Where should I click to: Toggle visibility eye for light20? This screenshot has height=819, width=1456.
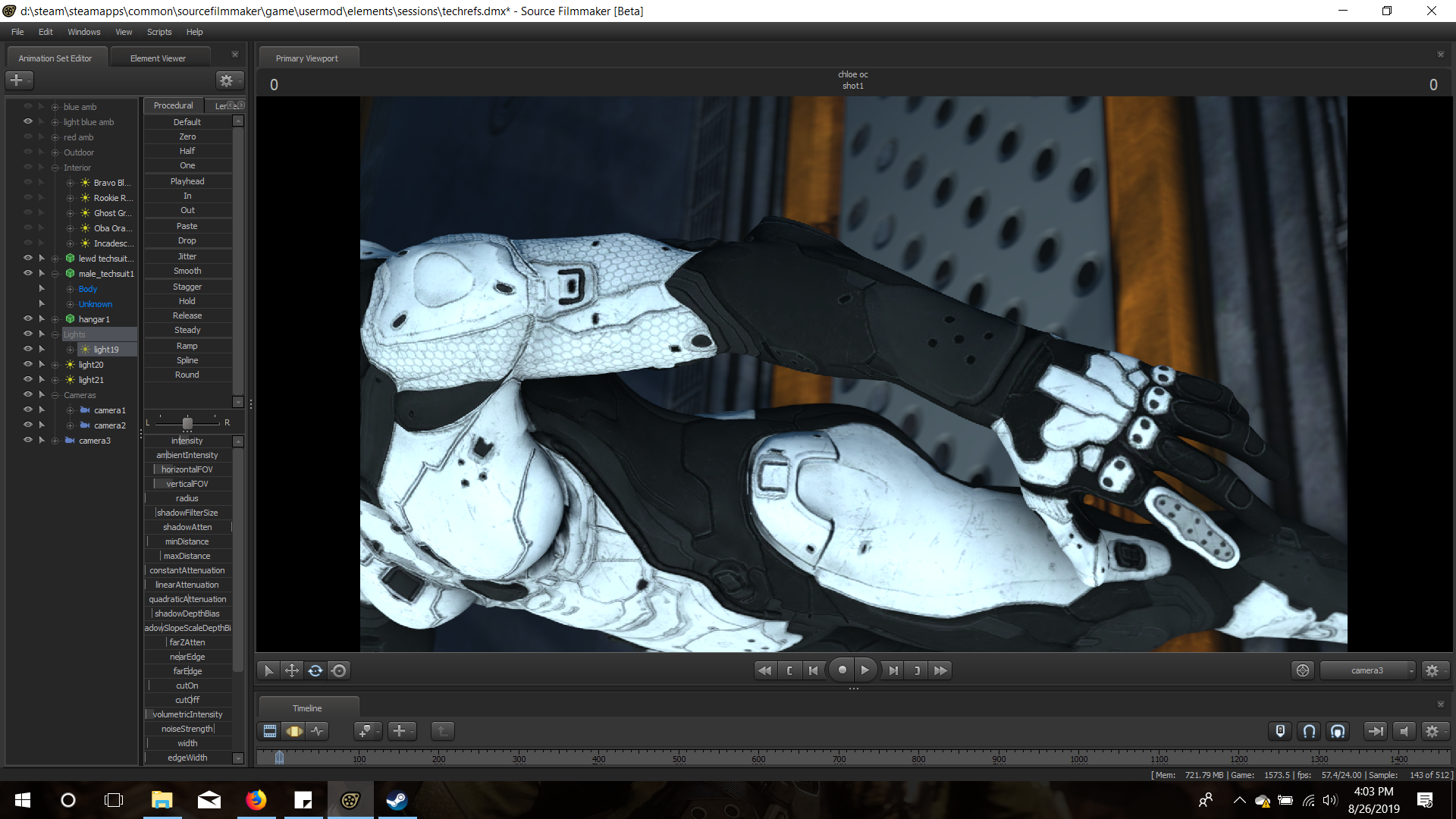click(28, 364)
